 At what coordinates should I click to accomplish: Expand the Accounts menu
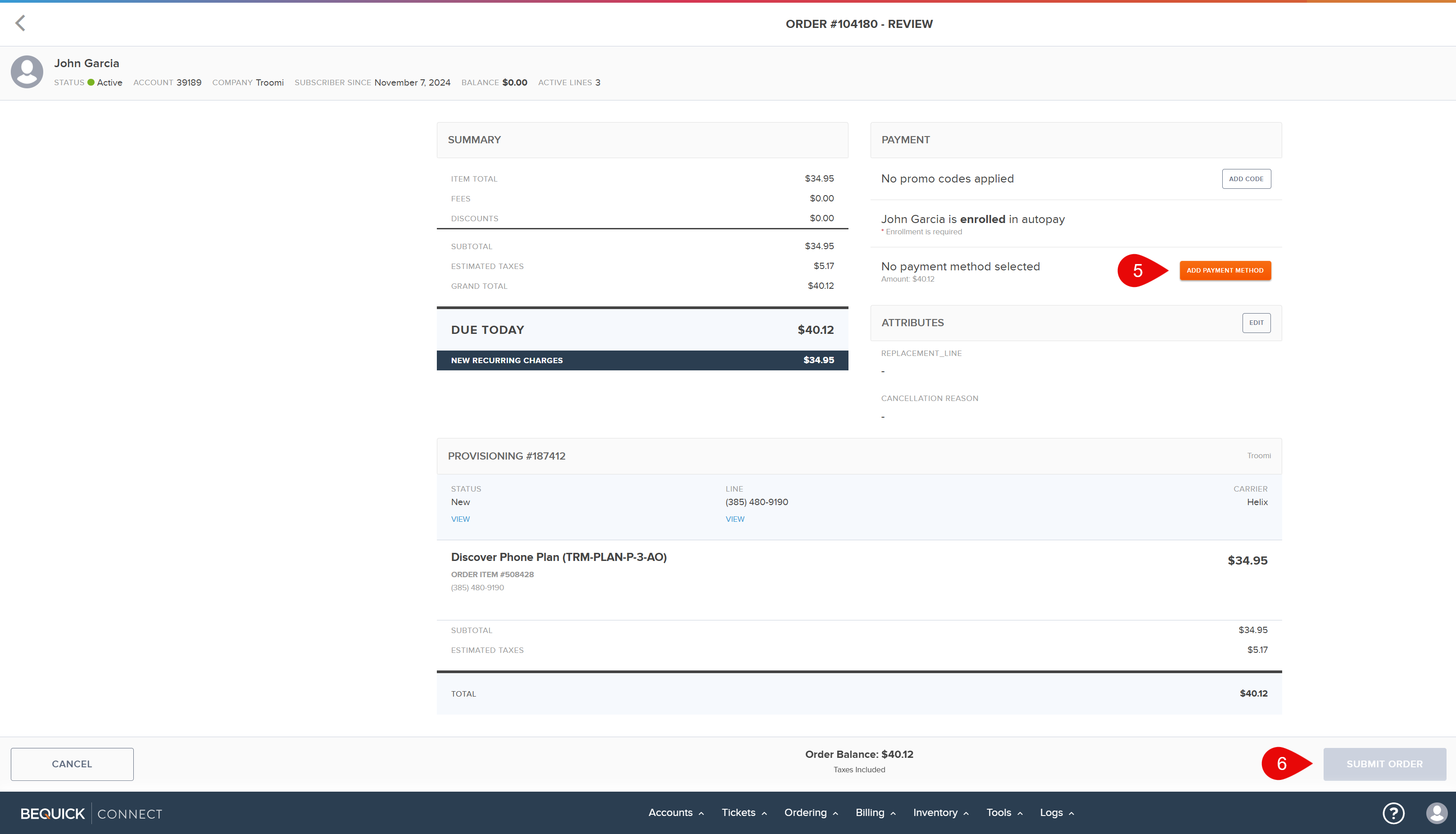tap(676, 813)
